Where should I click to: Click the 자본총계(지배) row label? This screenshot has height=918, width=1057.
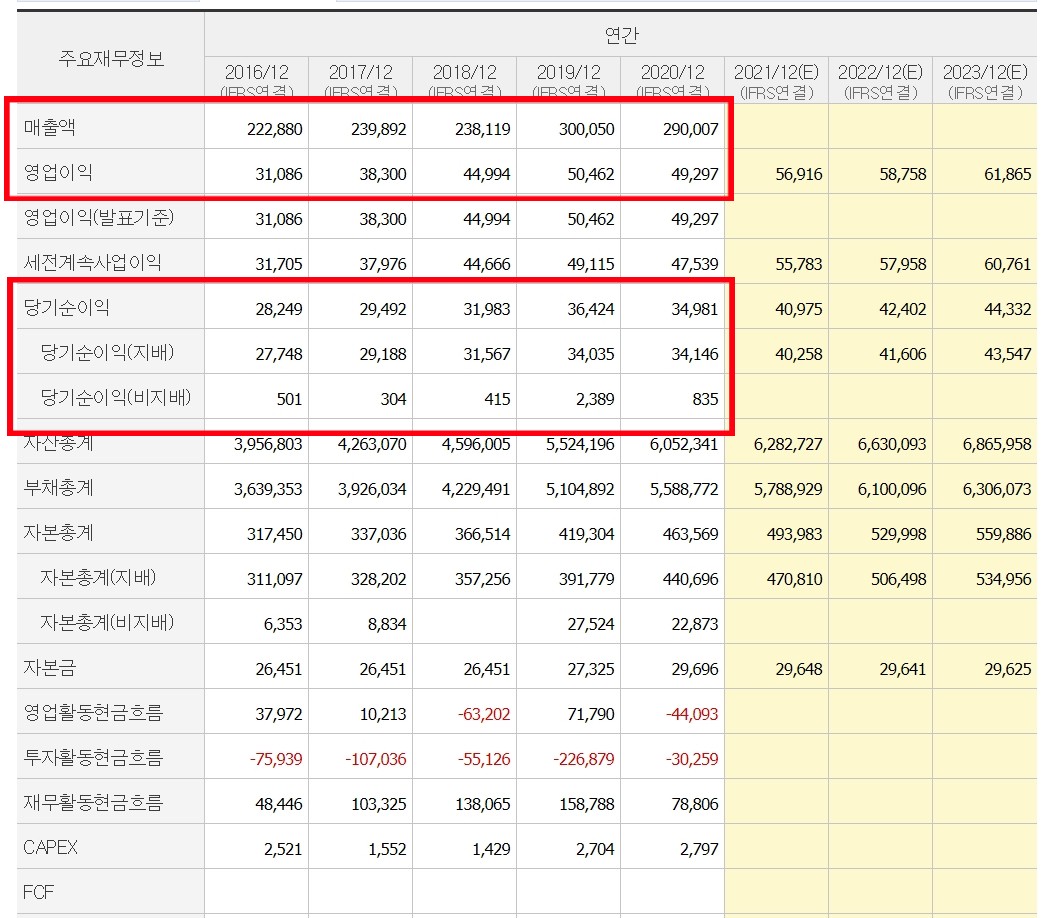point(98,578)
